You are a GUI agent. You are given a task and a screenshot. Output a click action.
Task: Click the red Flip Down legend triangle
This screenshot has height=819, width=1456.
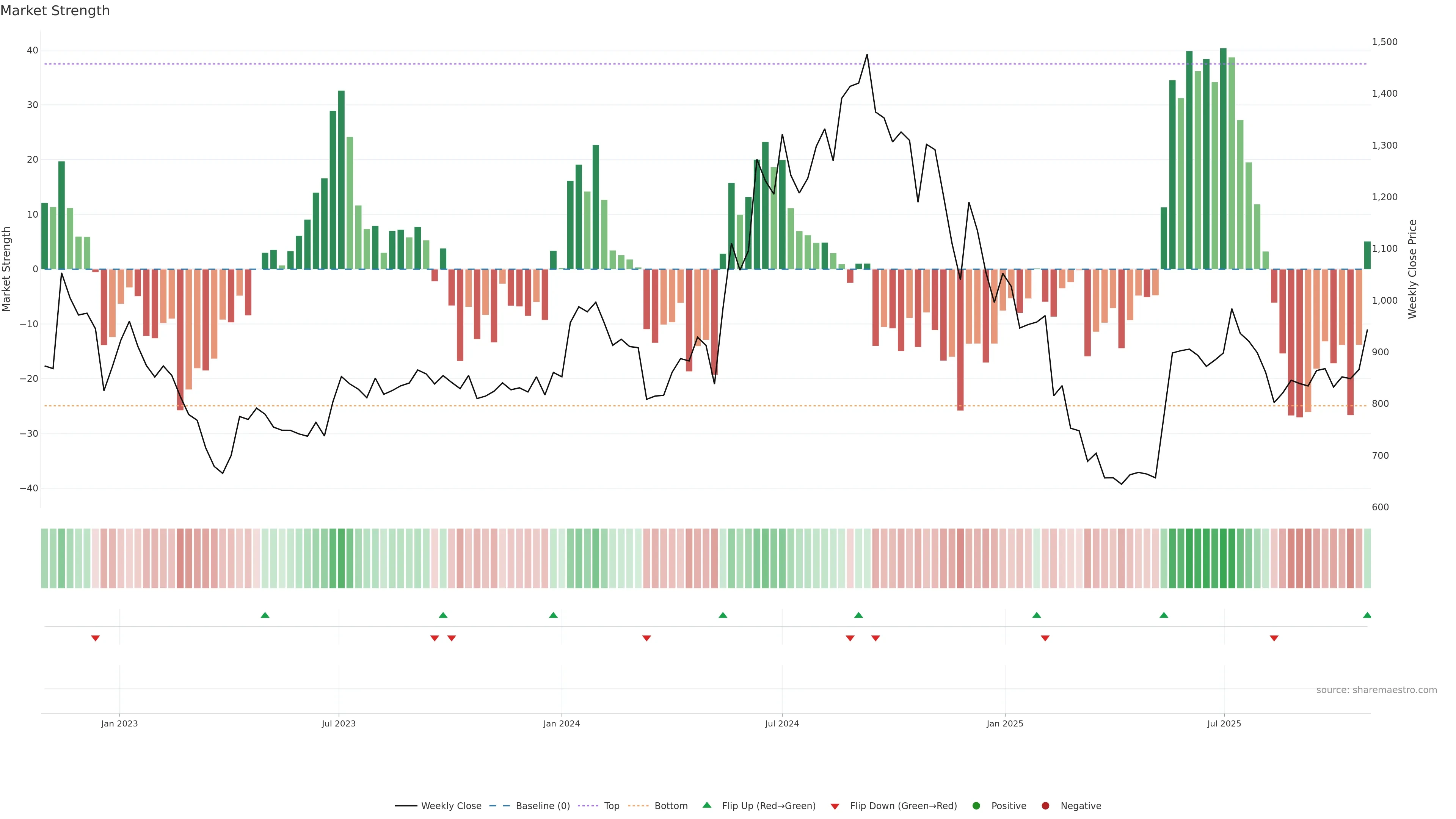pos(835,806)
